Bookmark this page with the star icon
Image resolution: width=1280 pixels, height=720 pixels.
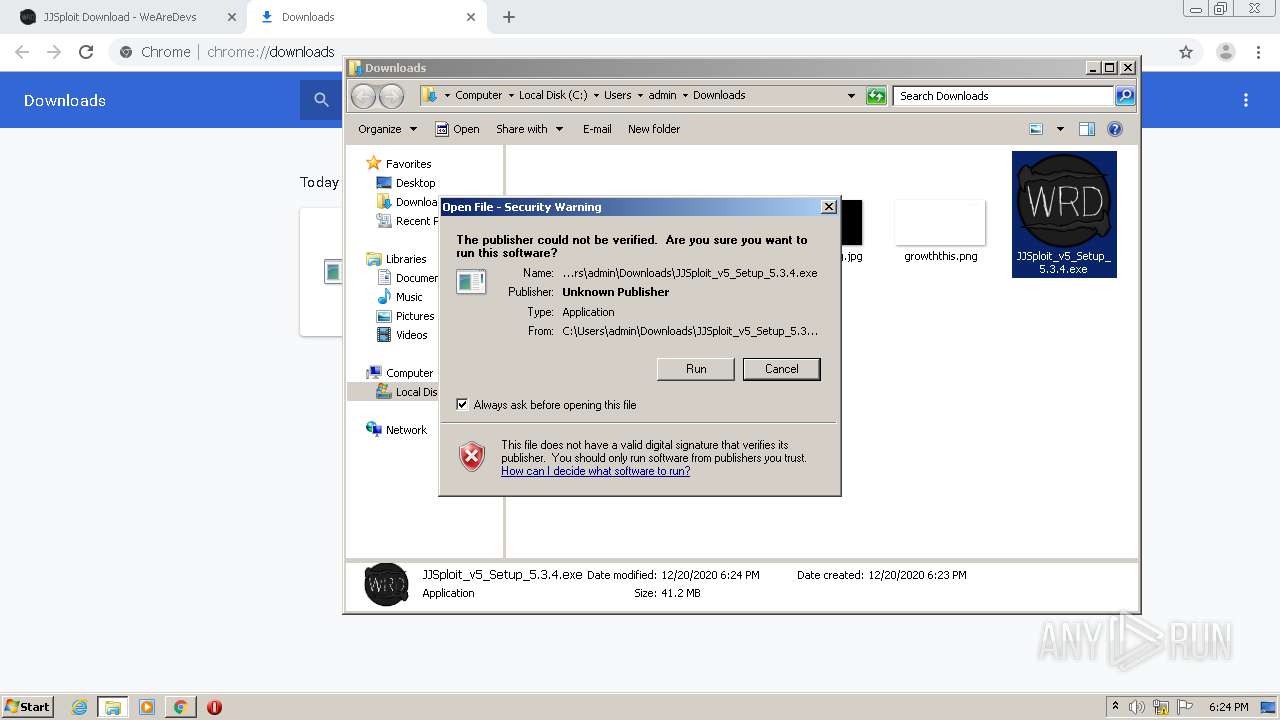[x=1186, y=52]
